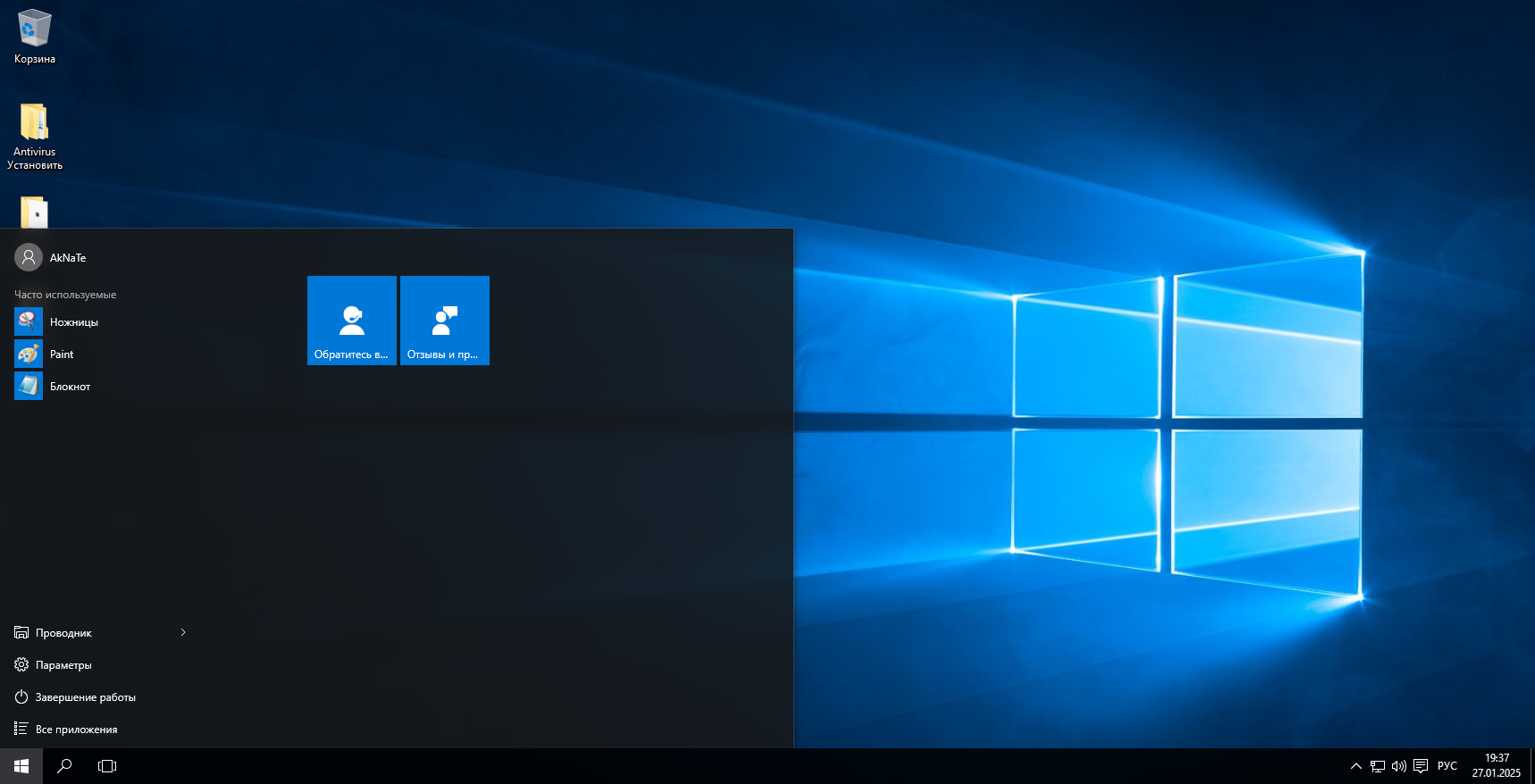Click the Show desktop strip at taskbar end
This screenshot has width=1535, height=784.
coord(1532,766)
